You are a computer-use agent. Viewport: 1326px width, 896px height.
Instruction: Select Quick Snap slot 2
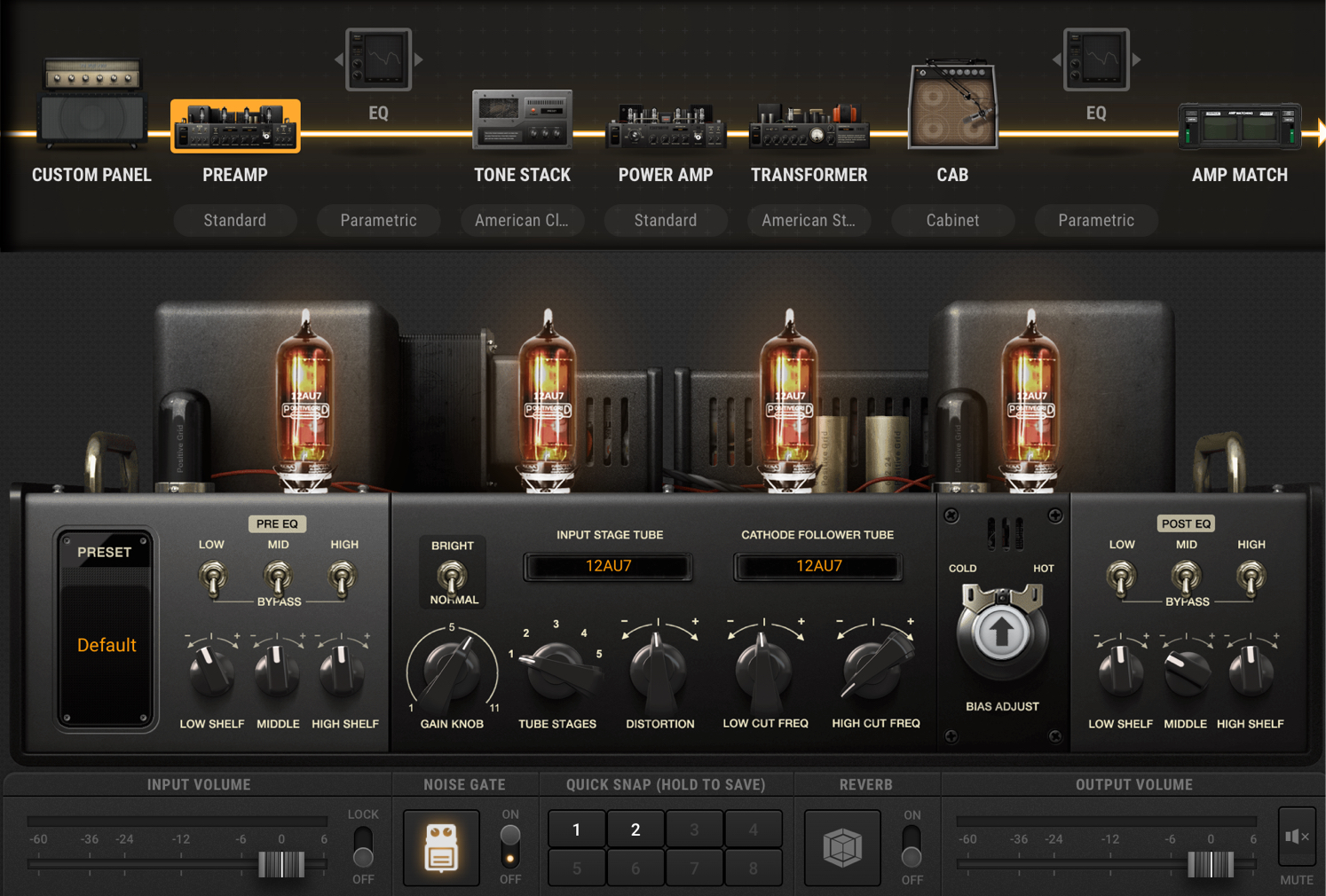tap(635, 829)
